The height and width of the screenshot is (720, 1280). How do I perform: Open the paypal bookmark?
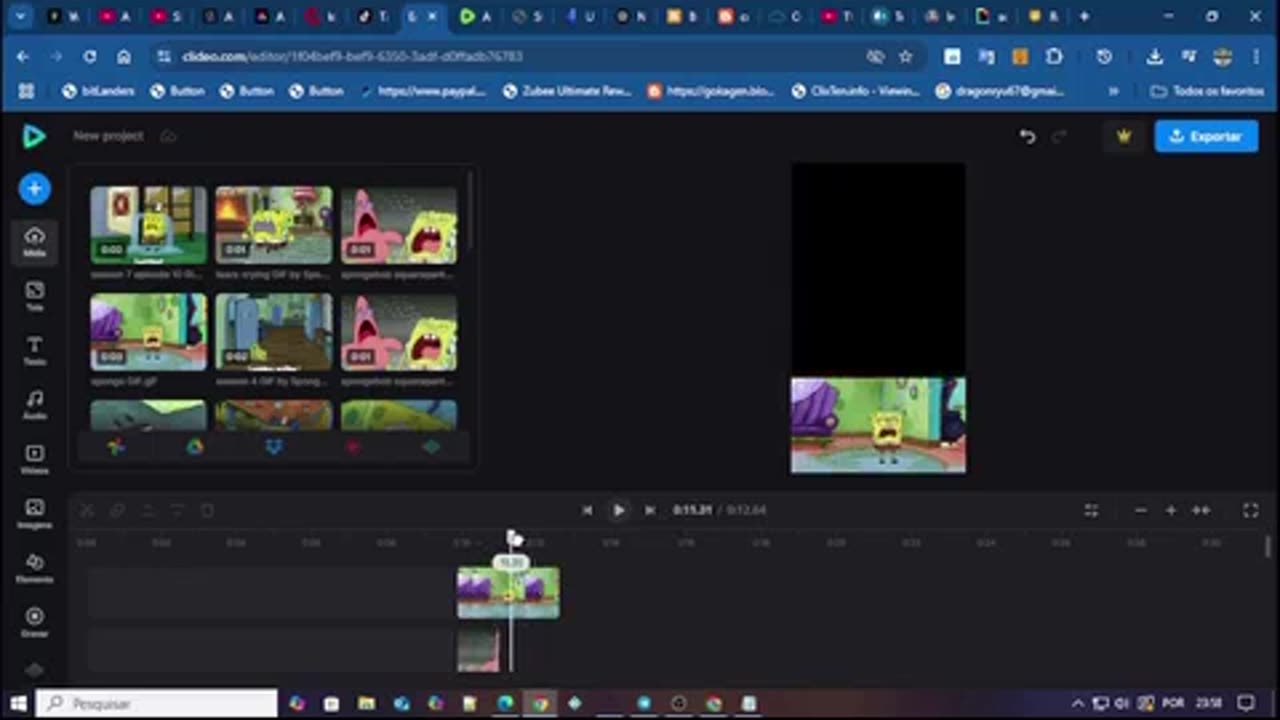422,91
